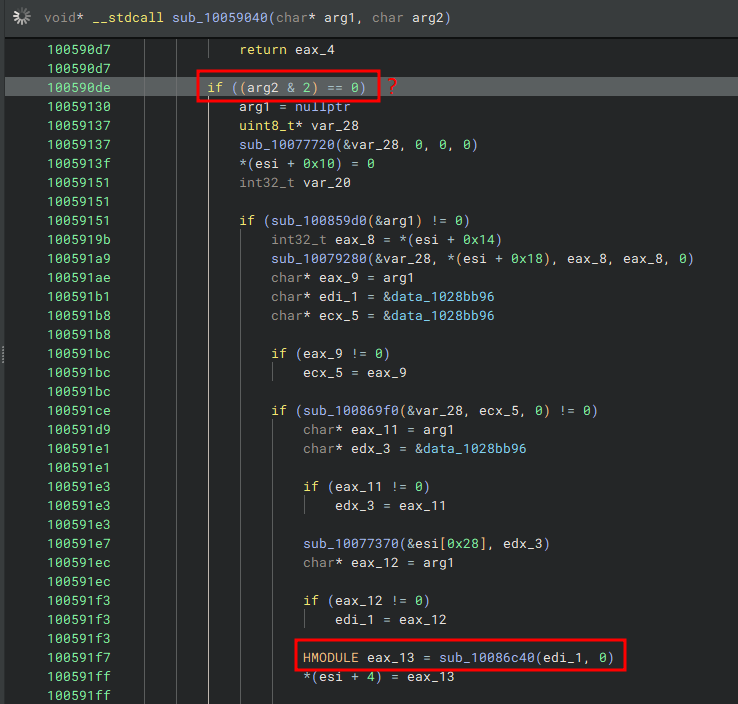Select the return eax_4 statement

pyautogui.click(x=287, y=49)
